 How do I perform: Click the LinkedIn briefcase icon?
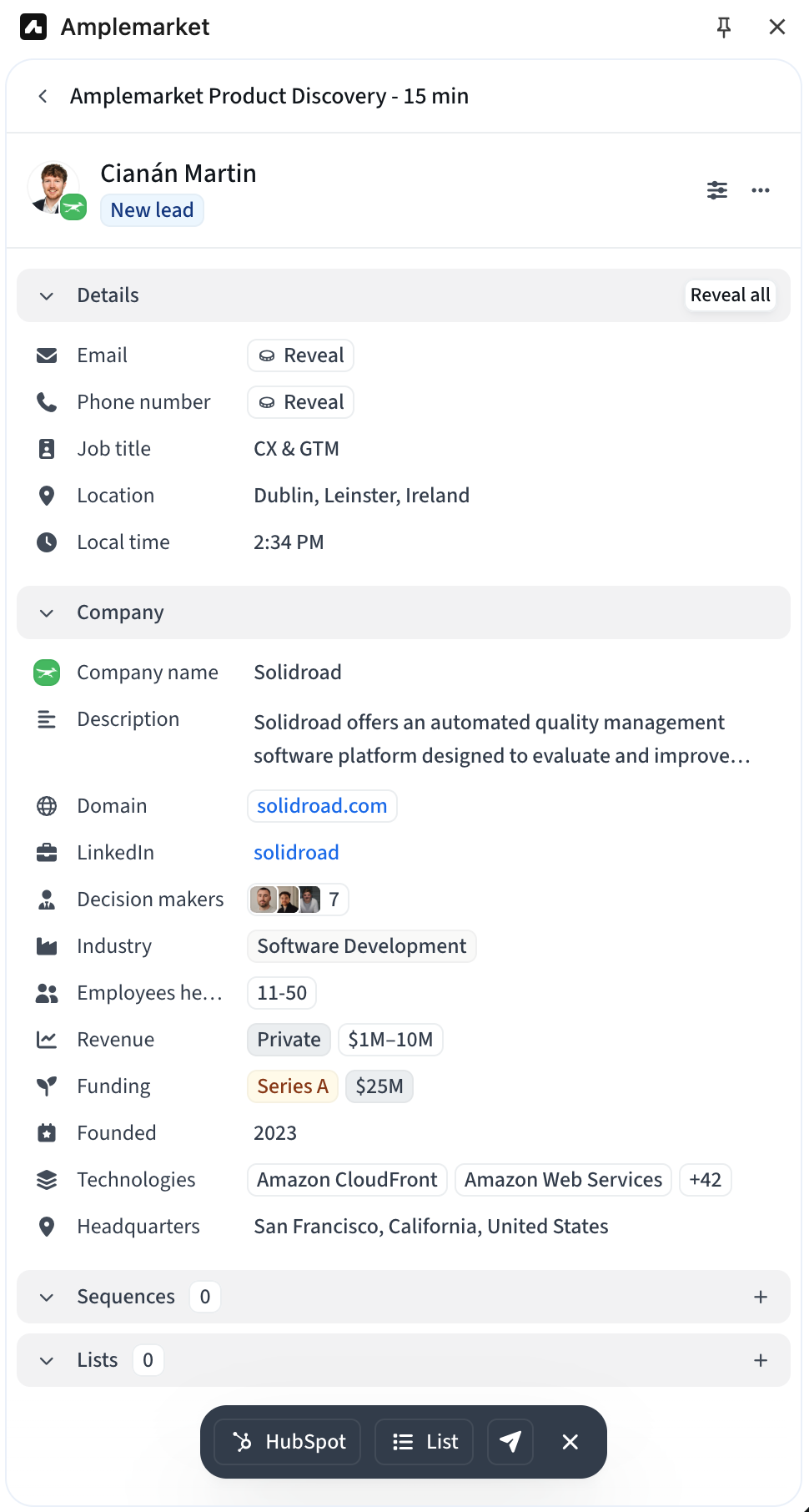[x=47, y=853]
